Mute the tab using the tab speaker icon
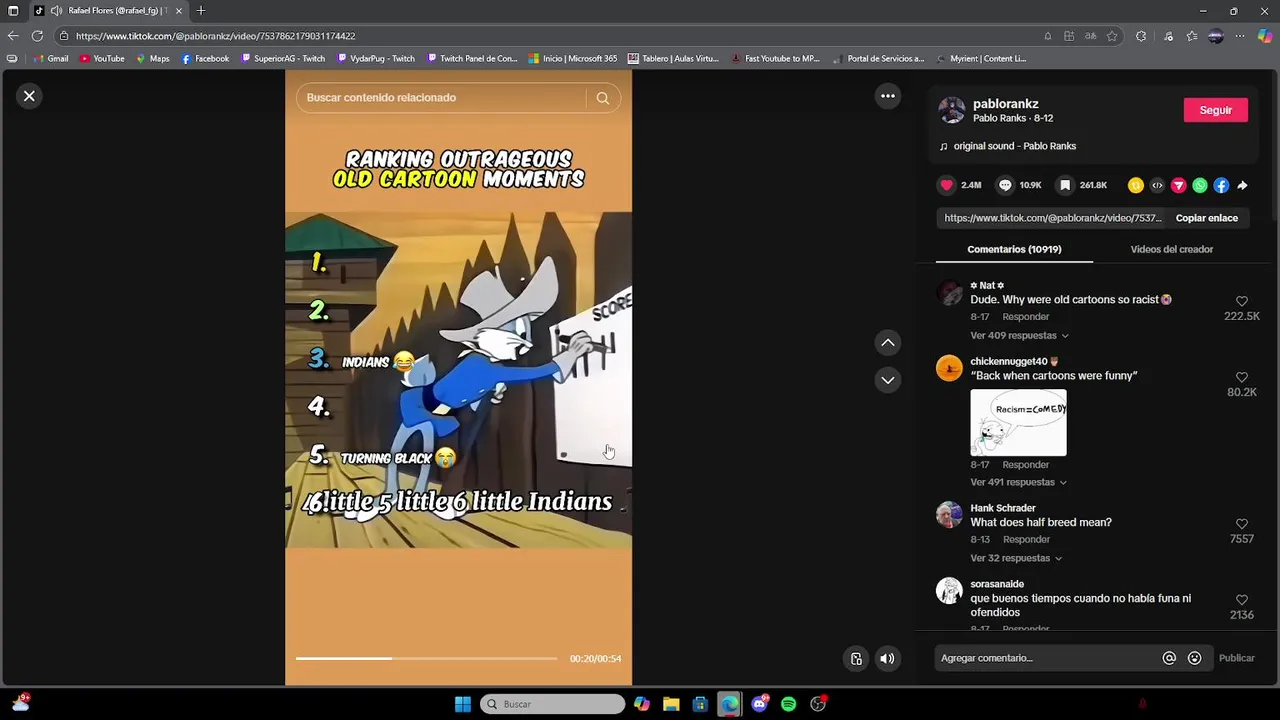The image size is (1280, 720). tap(56, 11)
